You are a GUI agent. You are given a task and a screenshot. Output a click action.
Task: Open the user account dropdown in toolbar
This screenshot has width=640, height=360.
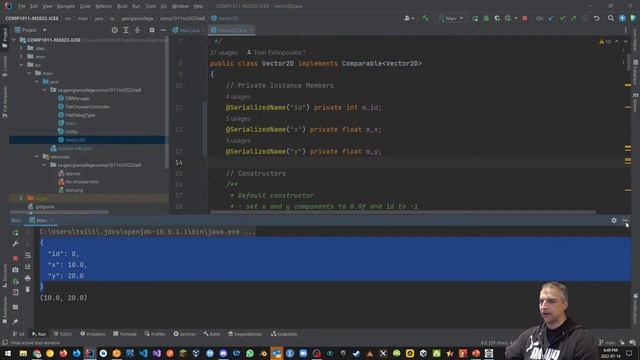(409, 18)
